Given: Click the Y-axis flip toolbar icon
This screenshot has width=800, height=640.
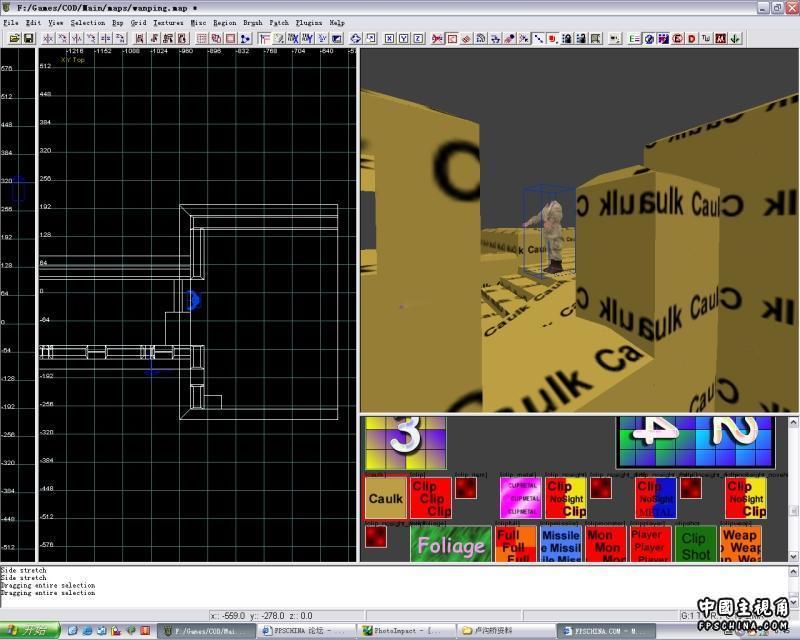Looking at the screenshot, I should pyautogui.click(x=77, y=38).
